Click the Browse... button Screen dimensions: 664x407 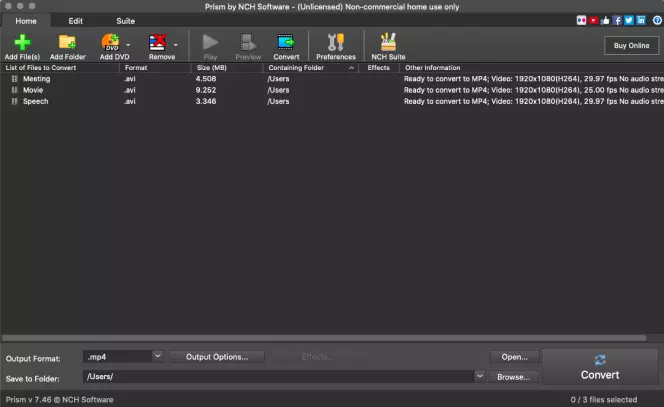coord(513,377)
